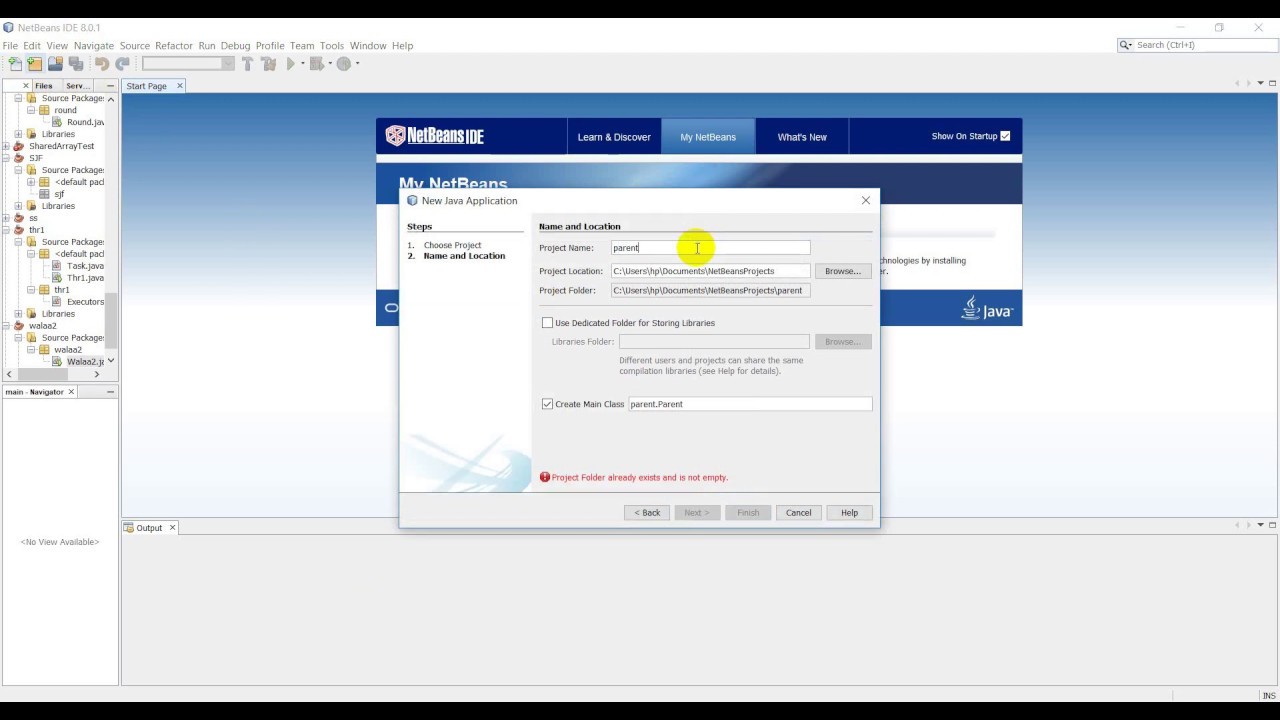Image resolution: width=1280 pixels, height=720 pixels.
Task: Open the File menu
Action: point(10,46)
